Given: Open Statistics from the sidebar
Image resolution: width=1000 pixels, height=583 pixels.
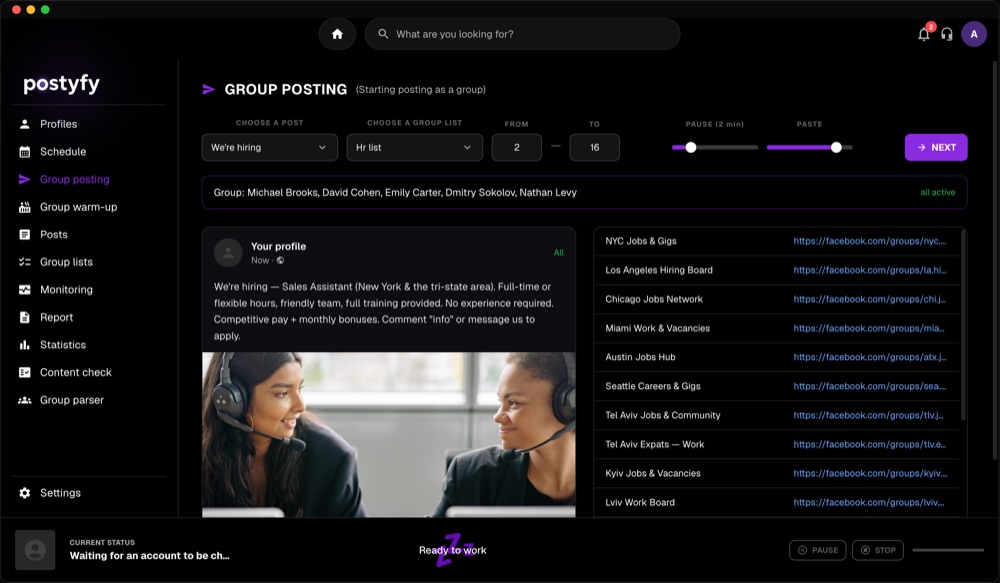Looking at the screenshot, I should (62, 345).
